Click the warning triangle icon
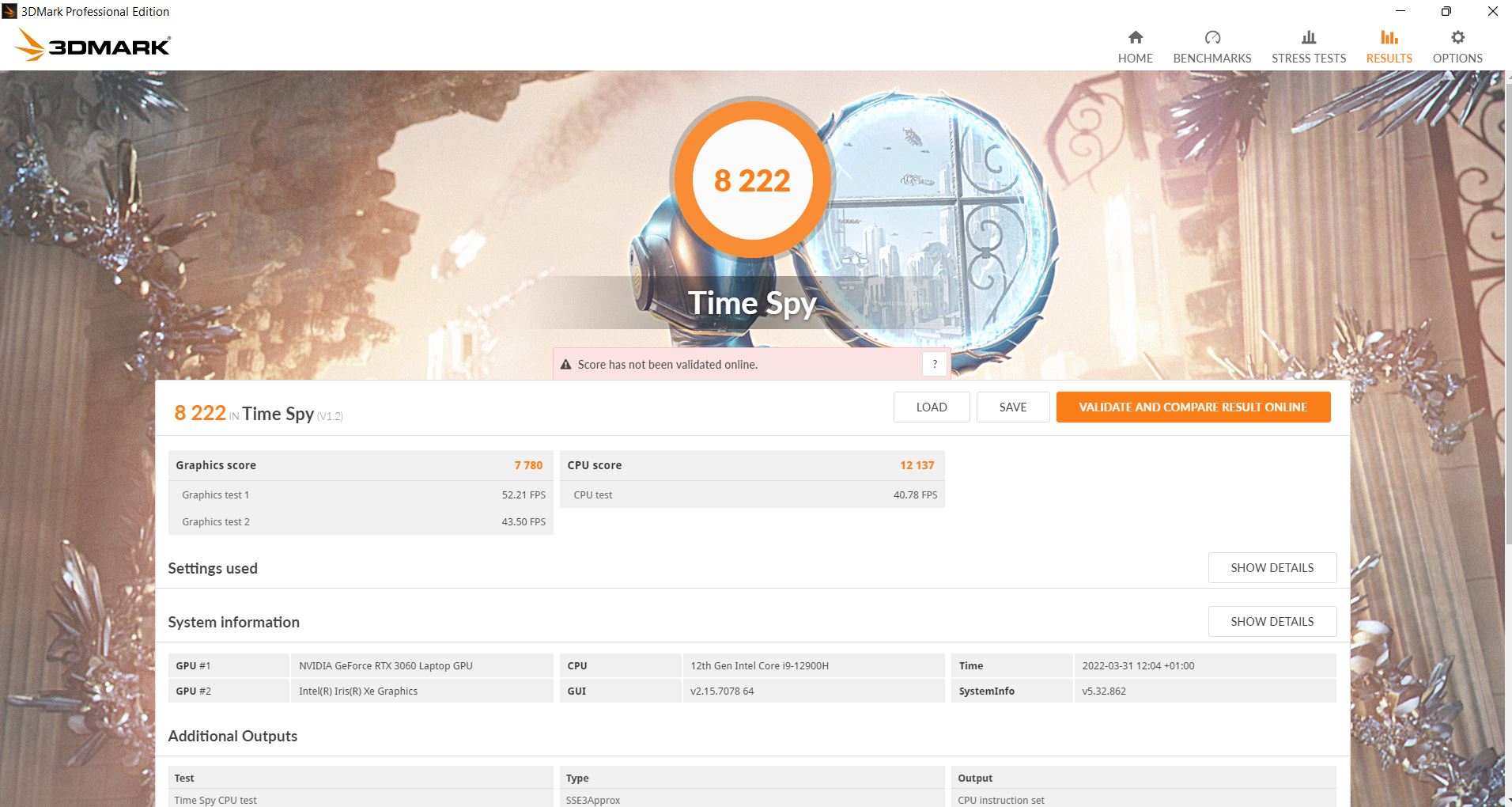This screenshot has height=807, width=1512. point(565,365)
